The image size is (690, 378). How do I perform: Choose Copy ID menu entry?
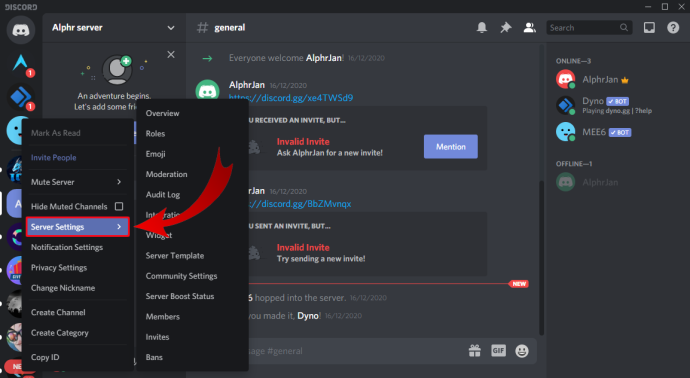78,357
